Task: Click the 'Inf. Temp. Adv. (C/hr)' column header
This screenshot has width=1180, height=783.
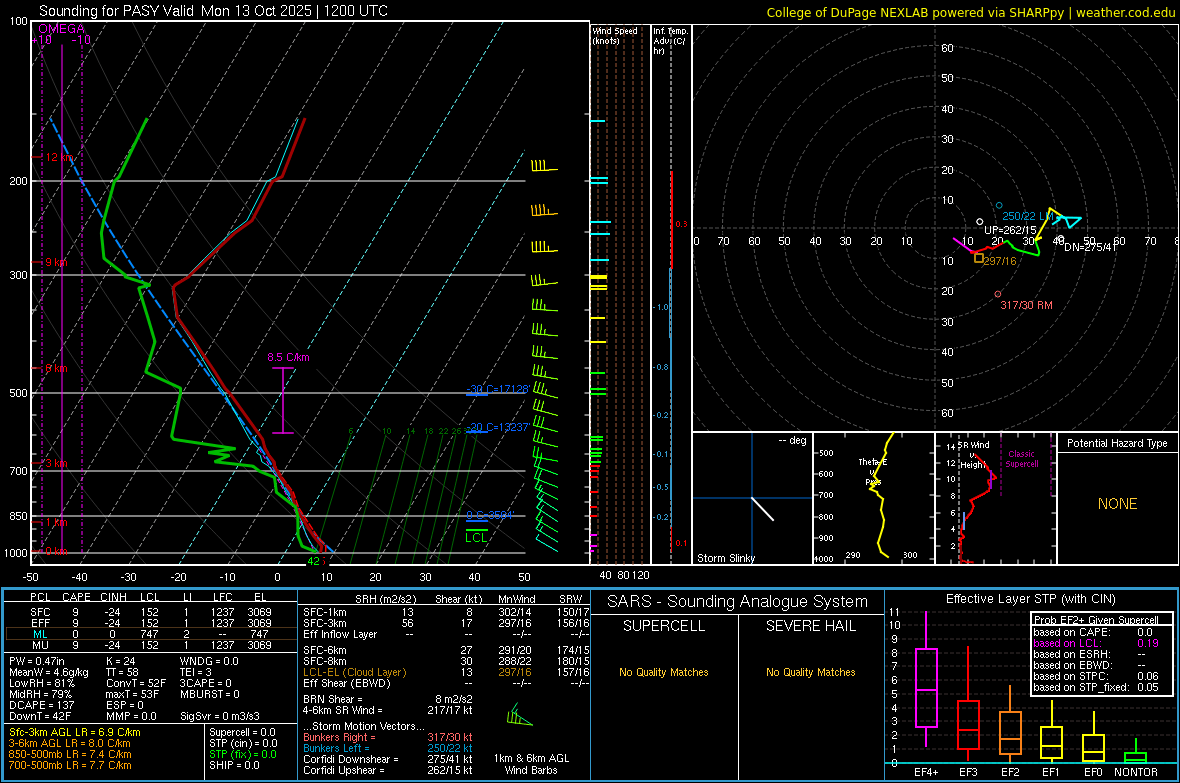Action: (670, 41)
